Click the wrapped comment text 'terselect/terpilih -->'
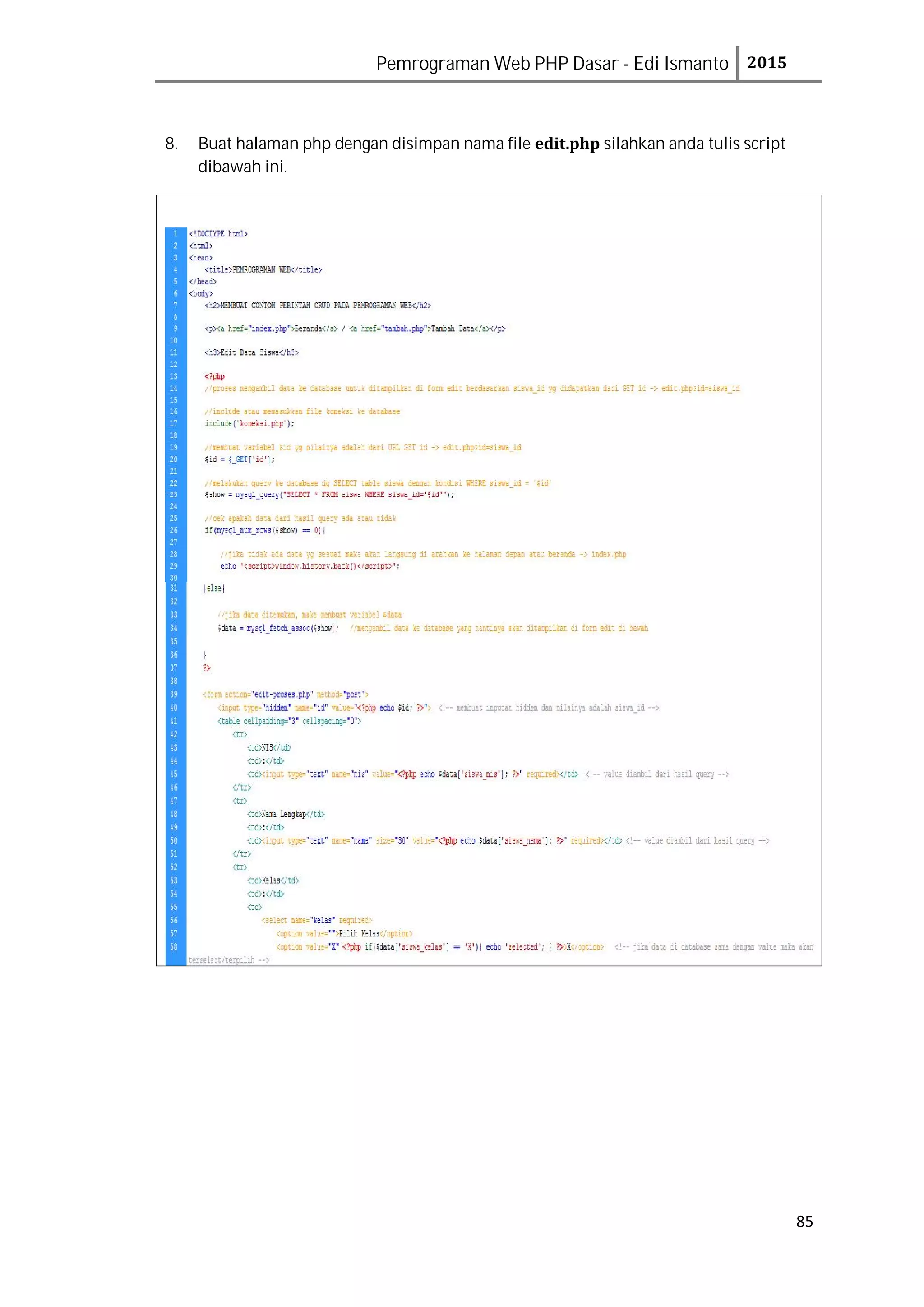 pos(229,960)
